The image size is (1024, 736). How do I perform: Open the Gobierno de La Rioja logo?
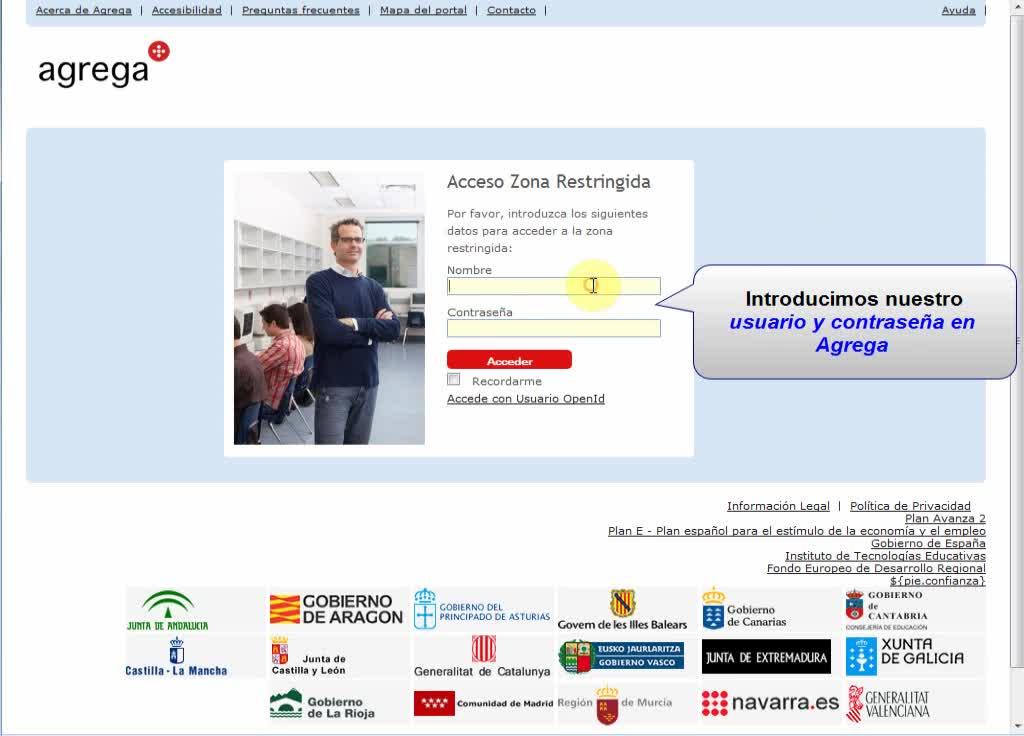point(322,705)
